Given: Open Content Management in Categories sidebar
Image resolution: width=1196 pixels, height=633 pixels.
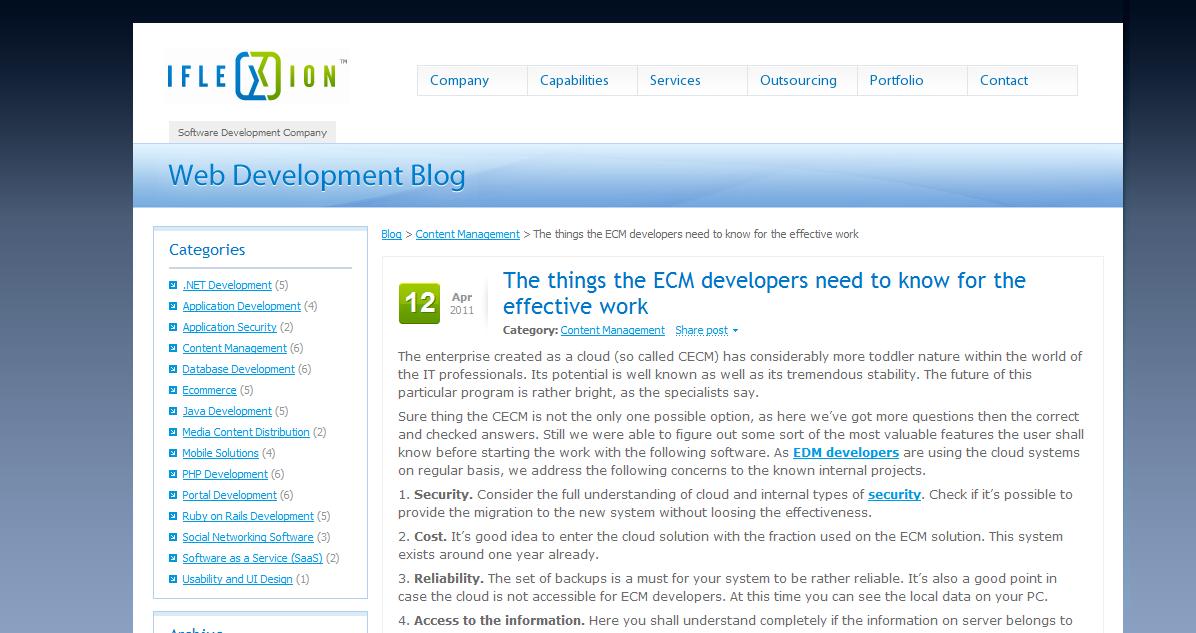Looking at the screenshot, I should click(234, 348).
